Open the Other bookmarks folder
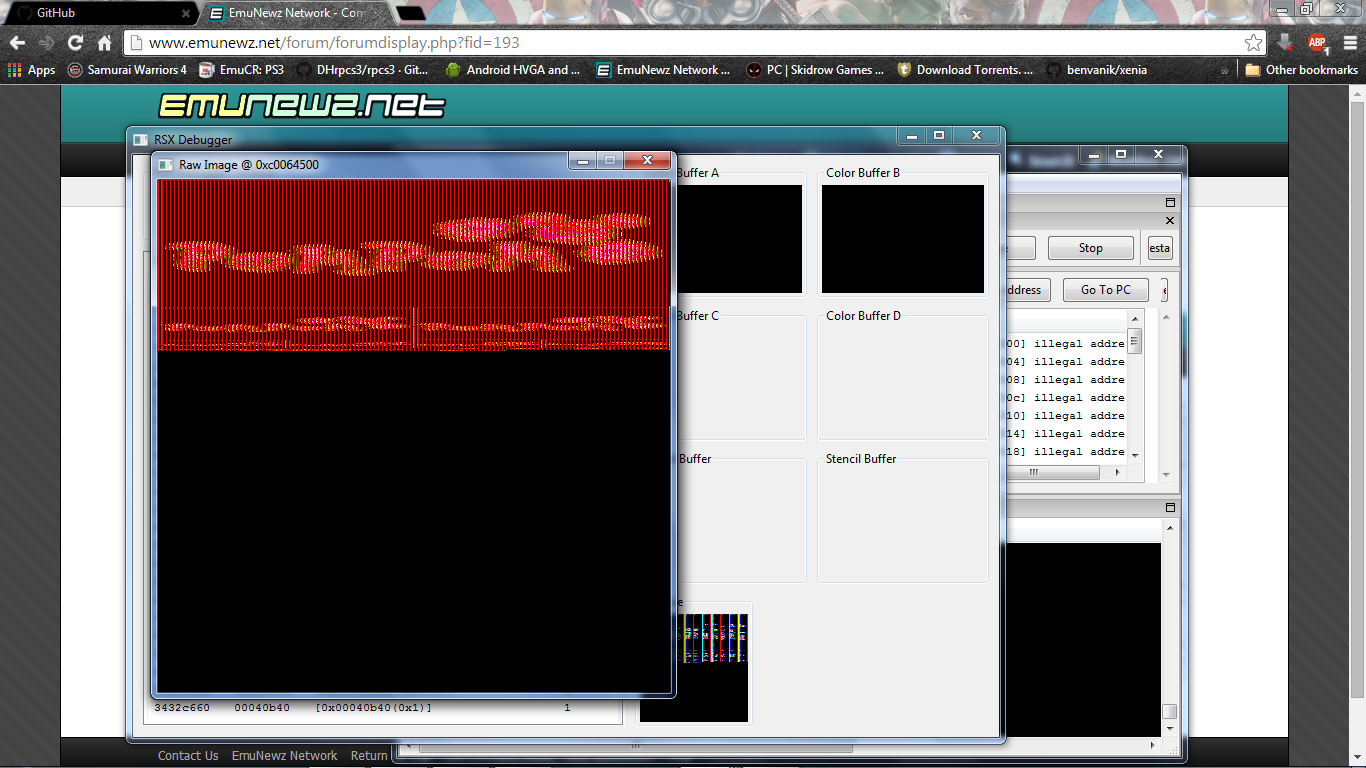The image size is (1366, 768). [x=1301, y=70]
